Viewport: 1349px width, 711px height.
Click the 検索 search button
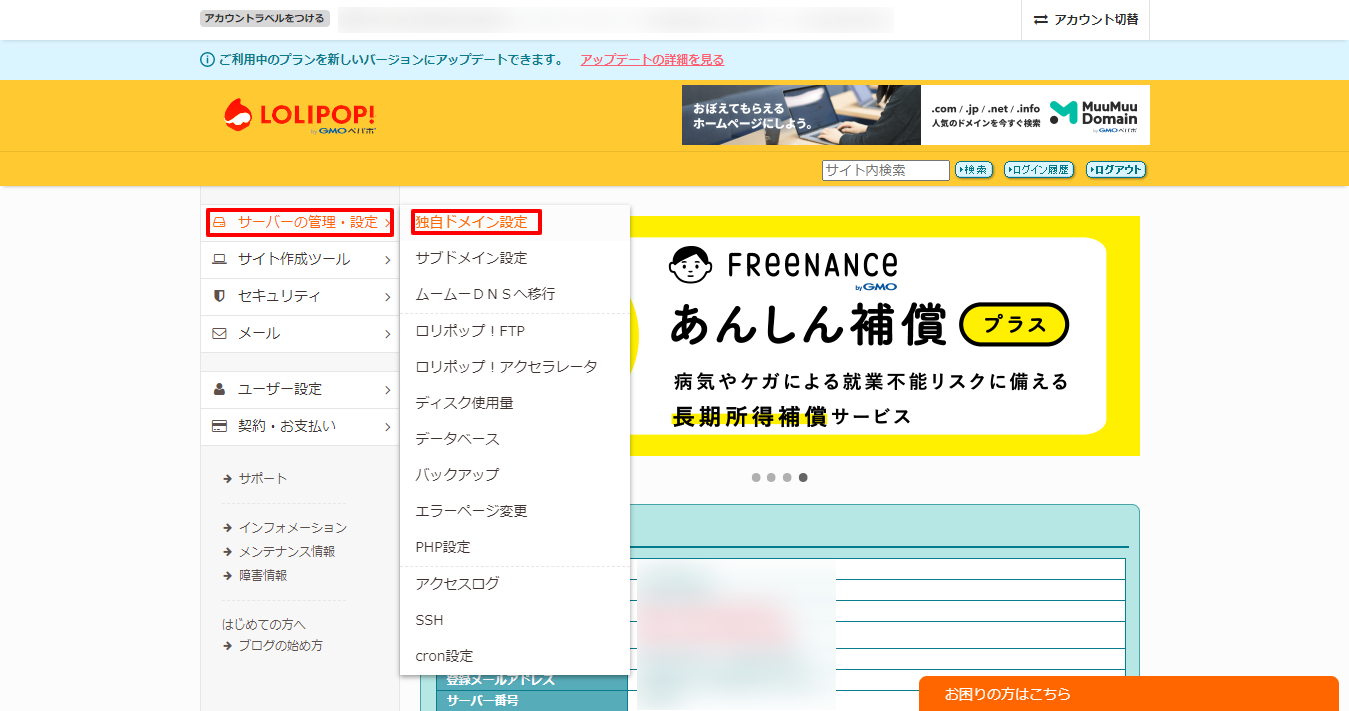pyautogui.click(x=972, y=170)
